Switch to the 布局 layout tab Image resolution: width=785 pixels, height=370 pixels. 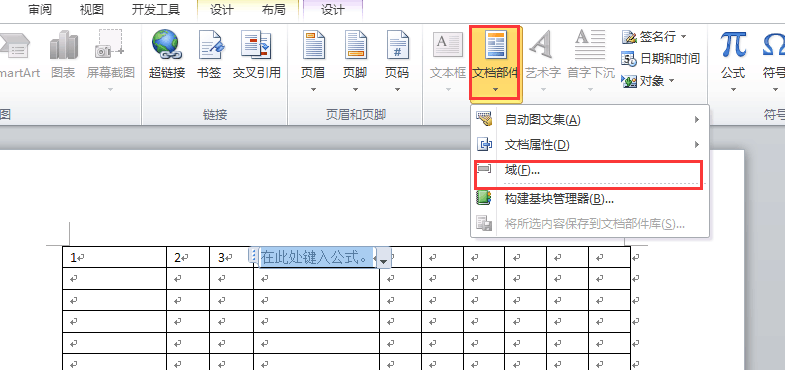pos(273,10)
